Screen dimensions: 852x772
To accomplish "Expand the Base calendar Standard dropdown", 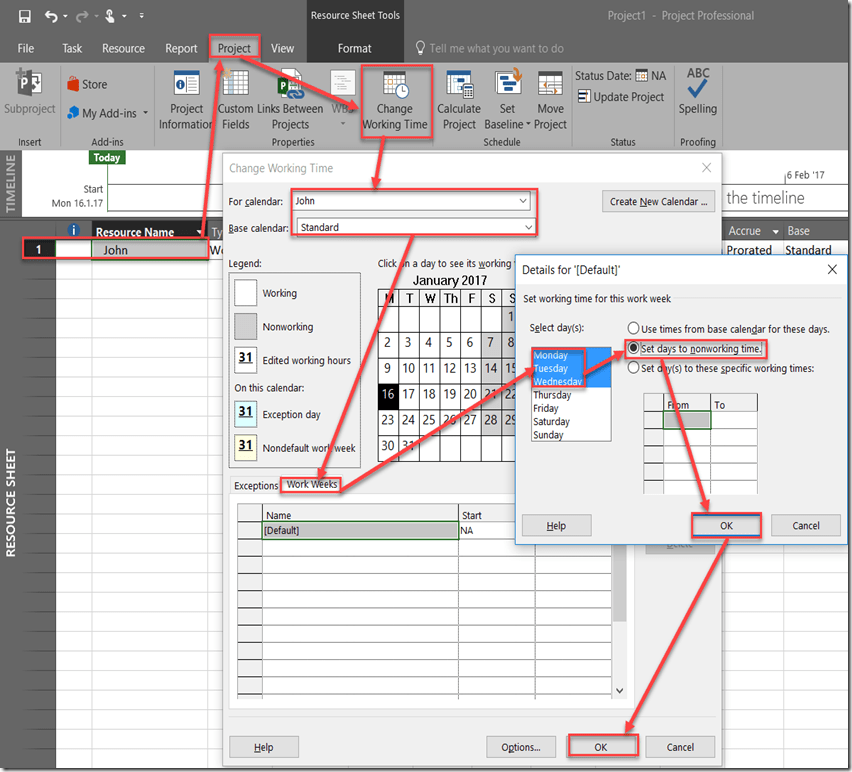I will coord(528,227).
